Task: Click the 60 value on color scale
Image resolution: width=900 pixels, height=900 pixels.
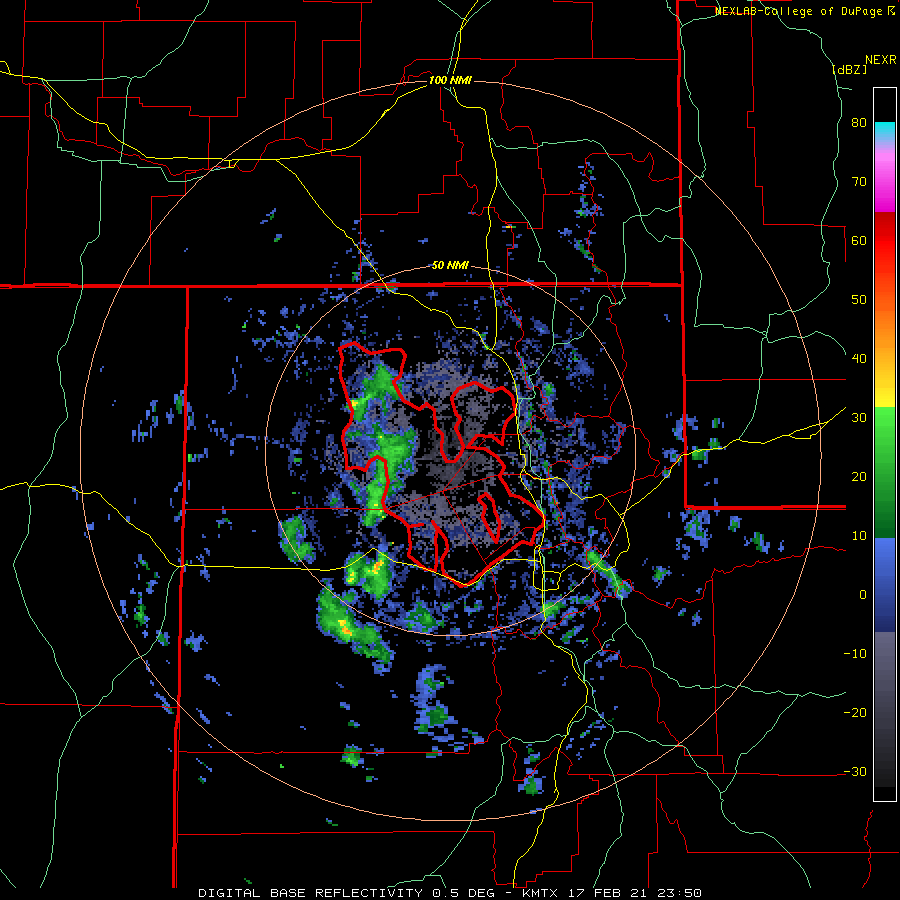Action: pyautogui.click(x=859, y=241)
